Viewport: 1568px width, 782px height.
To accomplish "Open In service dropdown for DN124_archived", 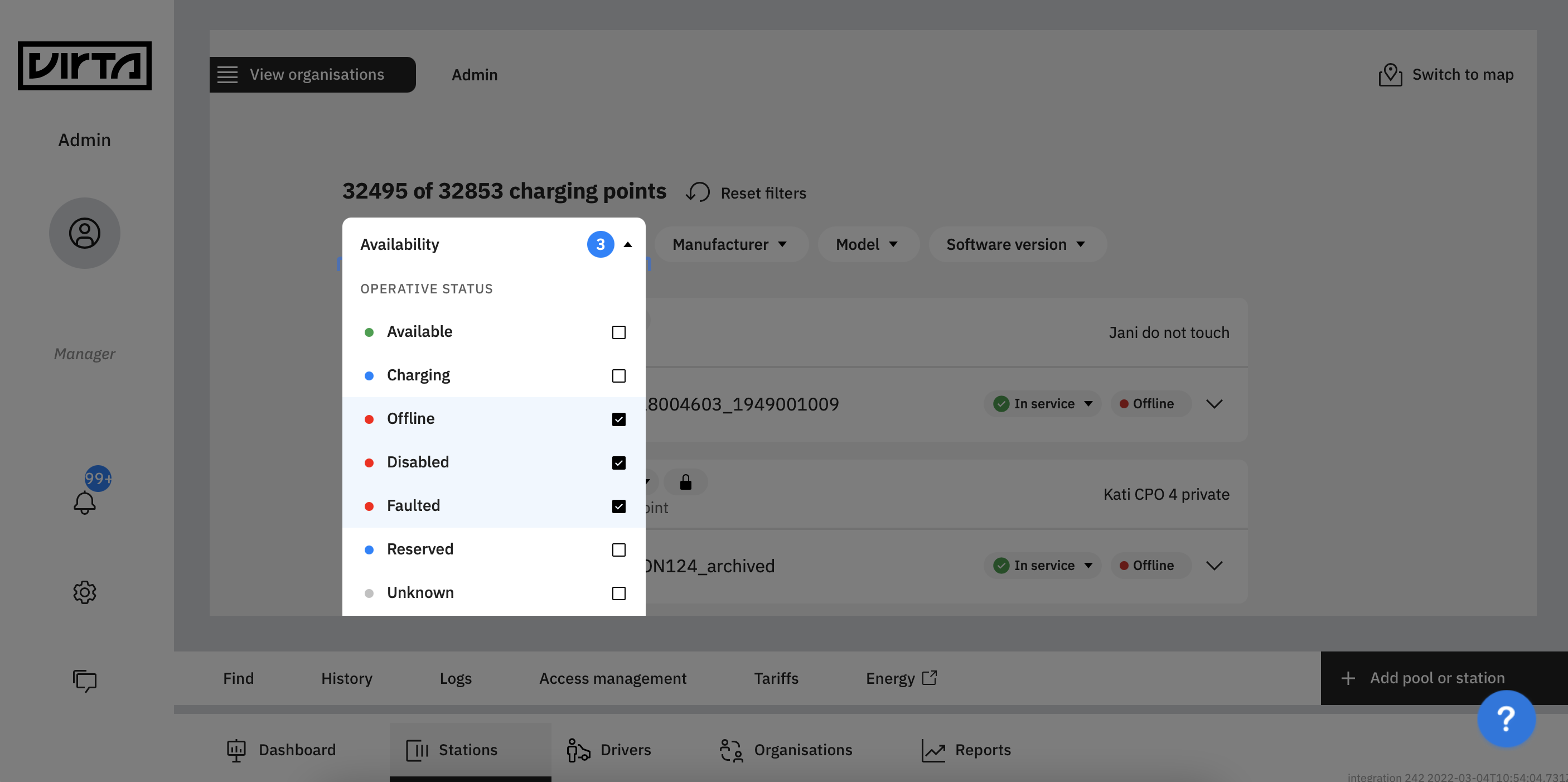I will coord(1042,565).
